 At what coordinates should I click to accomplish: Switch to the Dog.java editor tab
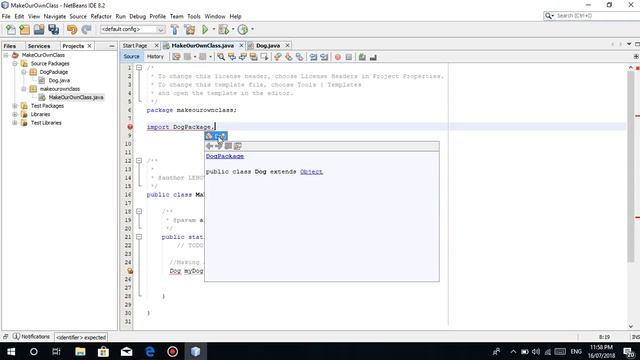(268, 46)
